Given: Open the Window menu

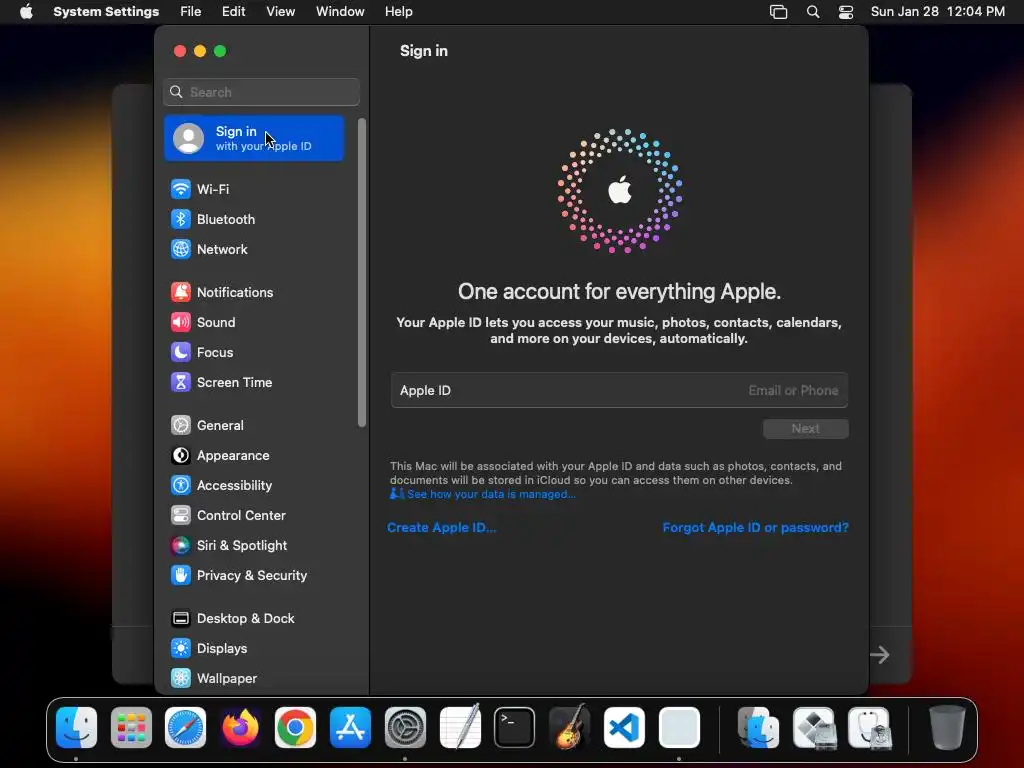Looking at the screenshot, I should (x=340, y=12).
